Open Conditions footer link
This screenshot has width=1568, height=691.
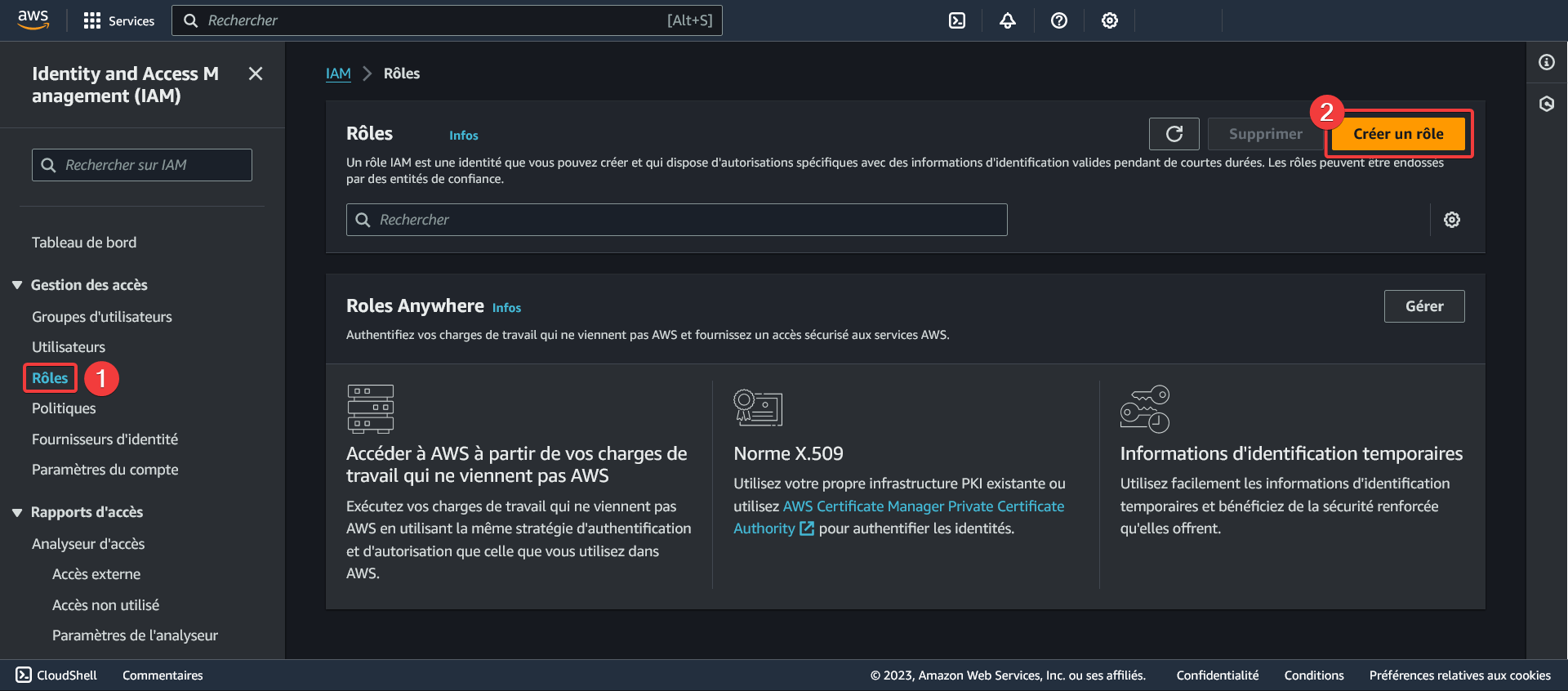pos(1314,675)
